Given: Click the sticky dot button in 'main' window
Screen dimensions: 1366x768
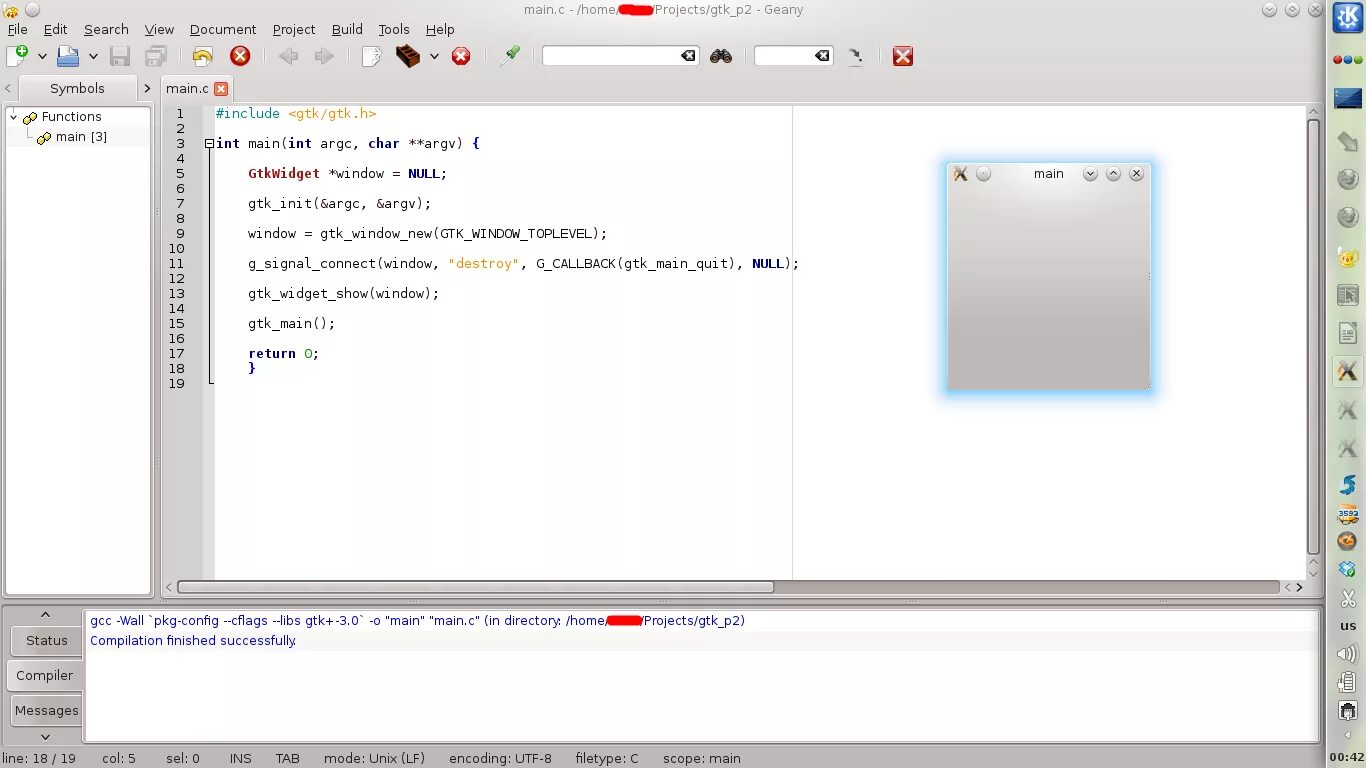Looking at the screenshot, I should click(x=983, y=173).
